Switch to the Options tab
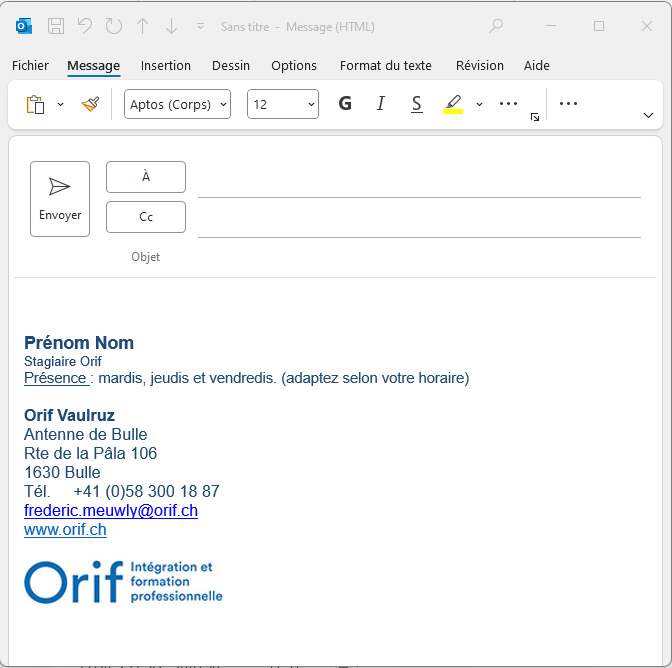Image resolution: width=672 pixels, height=668 pixels. click(x=294, y=66)
